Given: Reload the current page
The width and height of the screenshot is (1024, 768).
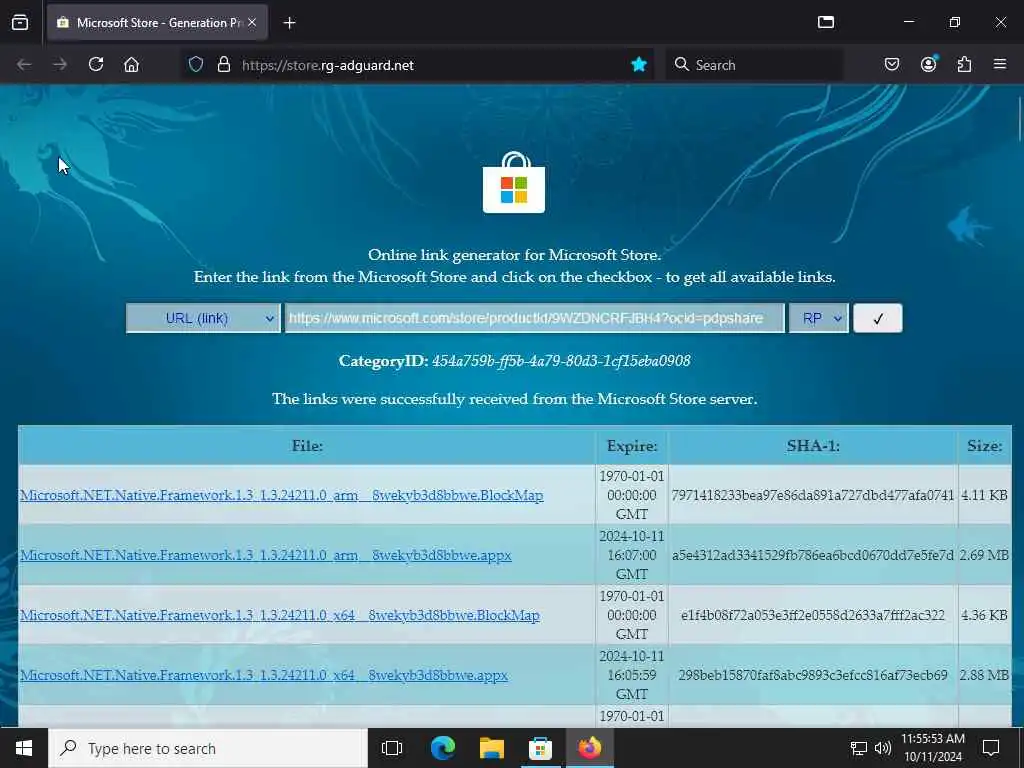Looking at the screenshot, I should coord(96,65).
